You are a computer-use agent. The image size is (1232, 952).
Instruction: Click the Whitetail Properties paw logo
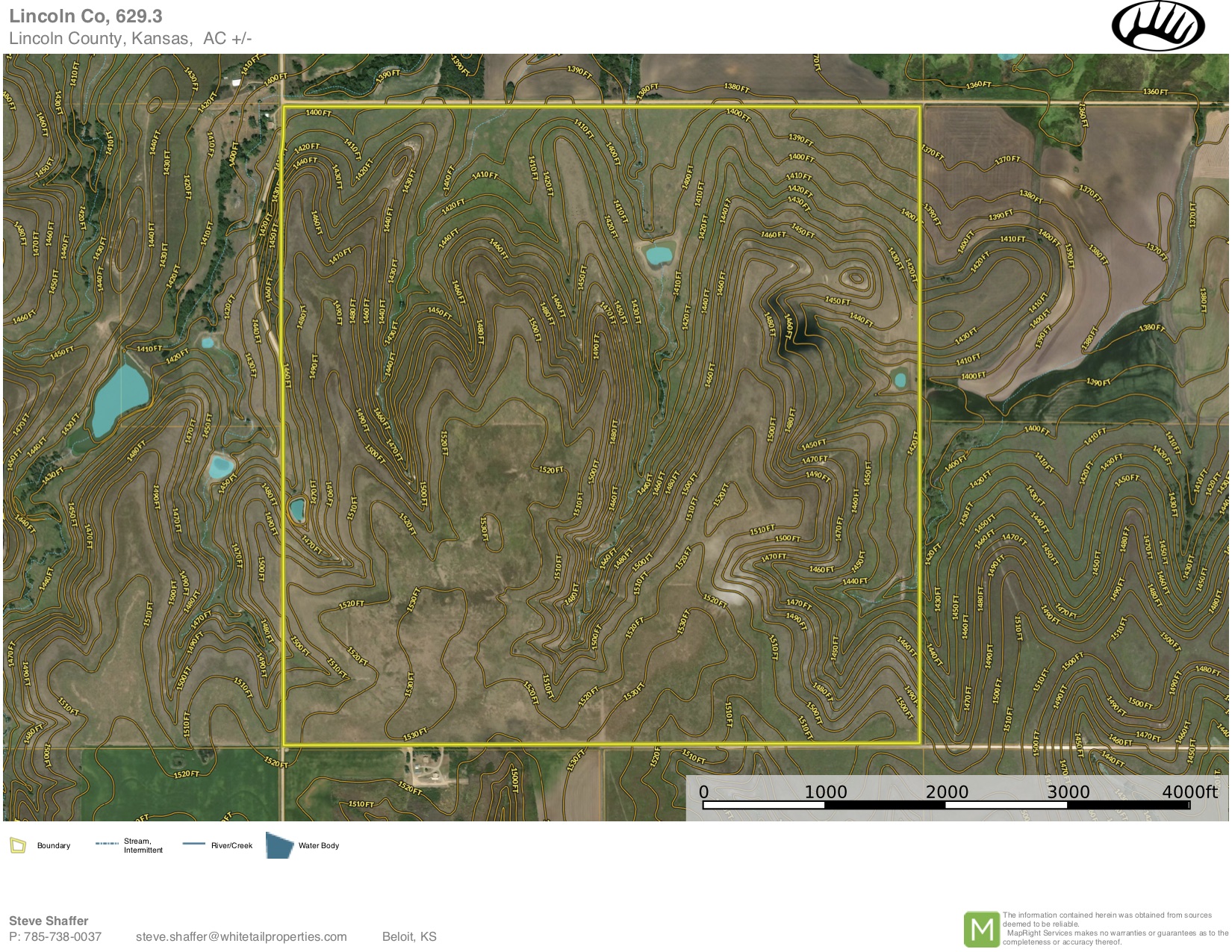(1158, 25)
